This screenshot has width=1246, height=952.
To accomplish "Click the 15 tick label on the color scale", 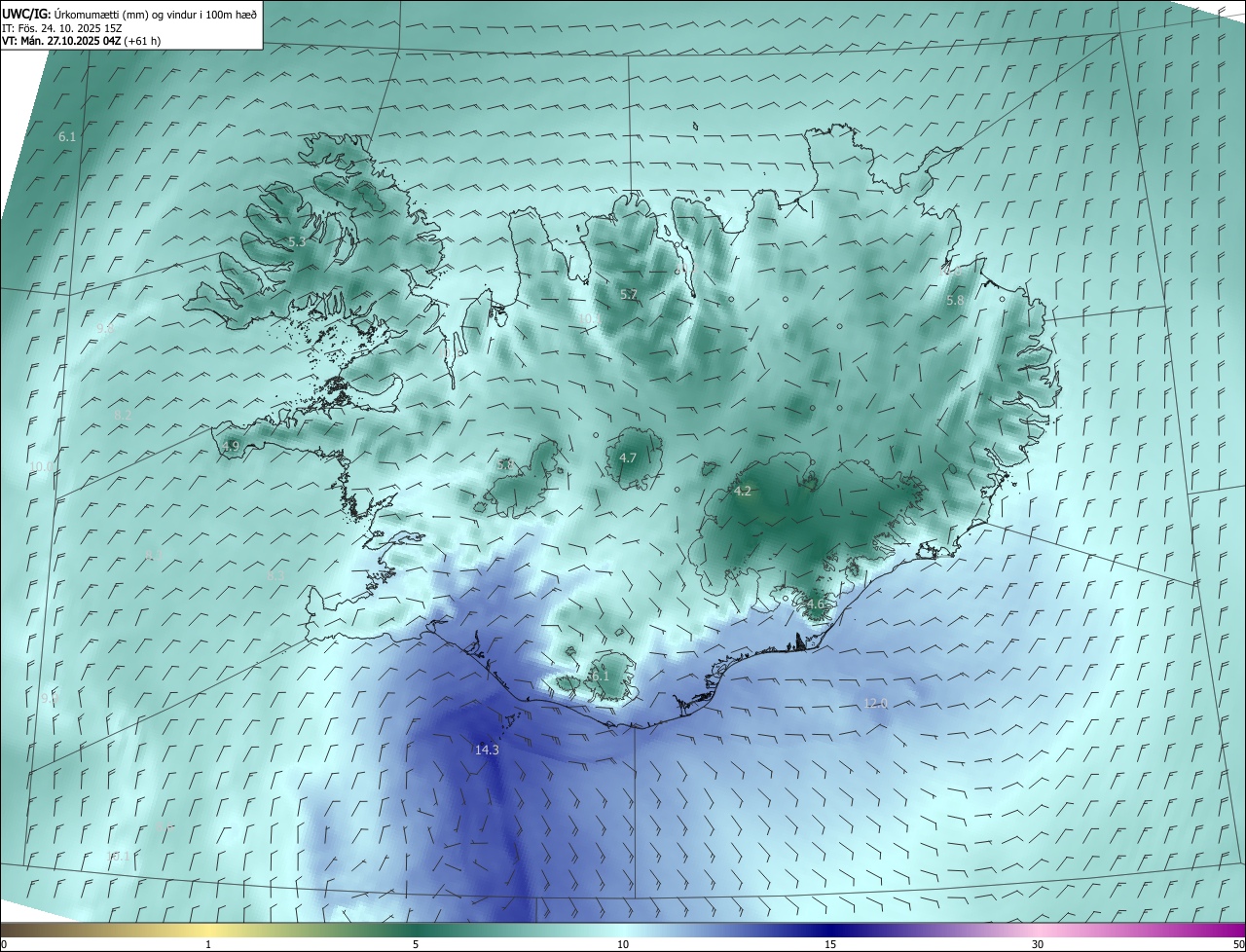I will point(830,944).
